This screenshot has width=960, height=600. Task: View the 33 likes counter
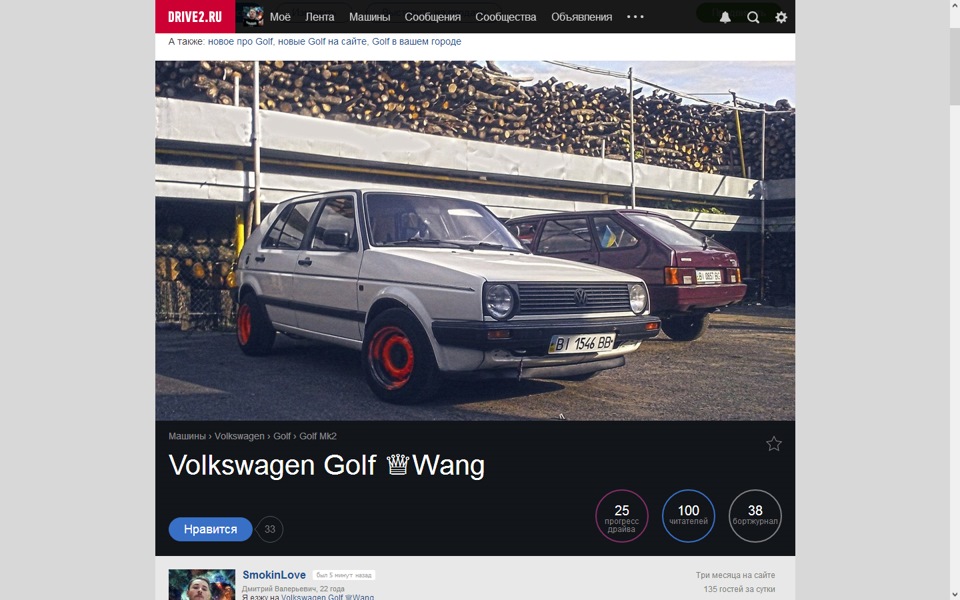[270, 529]
